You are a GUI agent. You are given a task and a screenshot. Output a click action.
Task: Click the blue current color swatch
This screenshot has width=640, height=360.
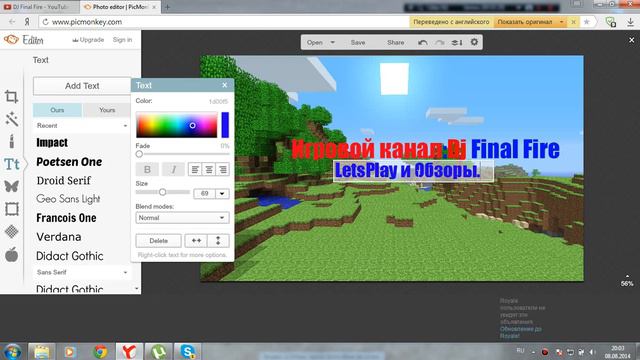click(x=225, y=125)
